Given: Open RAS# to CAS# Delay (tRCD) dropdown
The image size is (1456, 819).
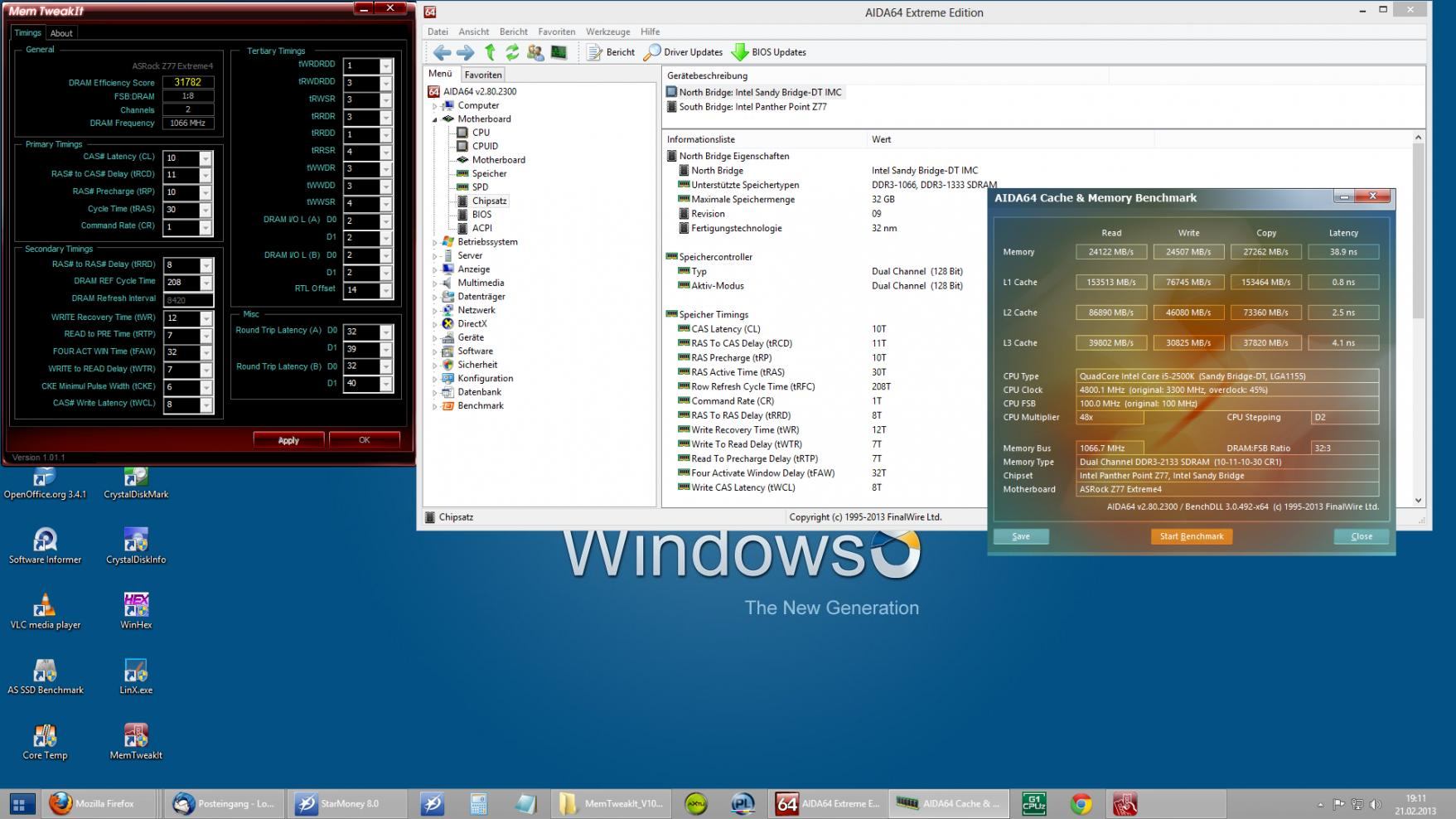Looking at the screenshot, I should point(205,176).
